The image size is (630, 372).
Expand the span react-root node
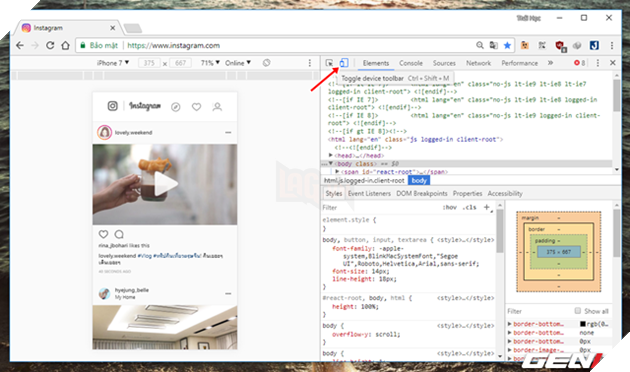[x=338, y=172]
